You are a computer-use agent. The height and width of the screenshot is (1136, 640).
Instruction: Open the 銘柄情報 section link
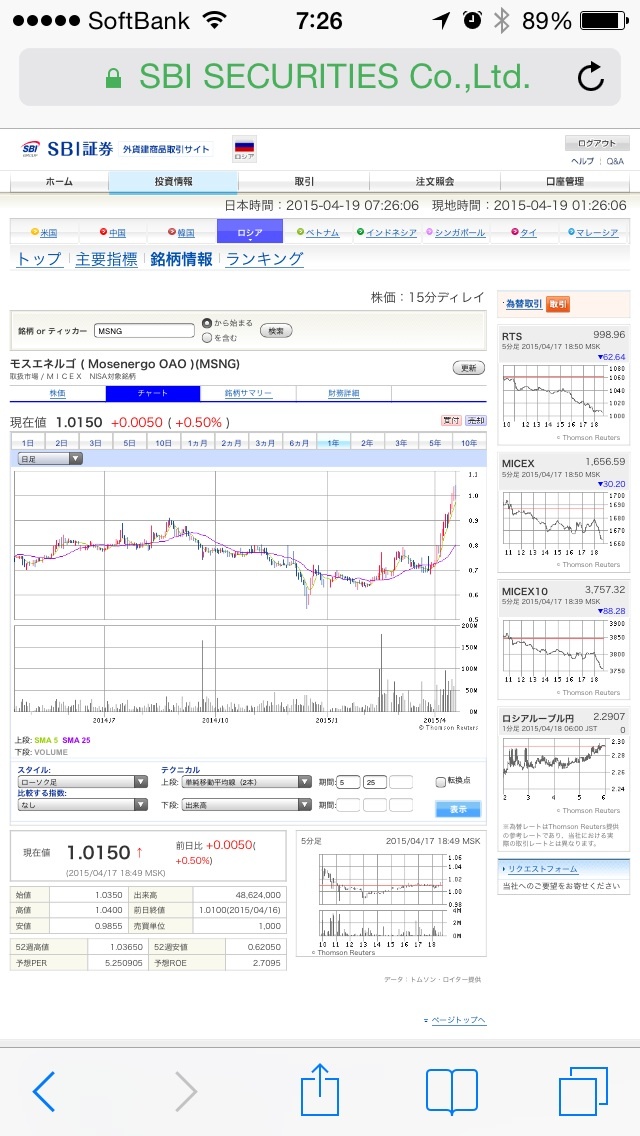(182, 259)
